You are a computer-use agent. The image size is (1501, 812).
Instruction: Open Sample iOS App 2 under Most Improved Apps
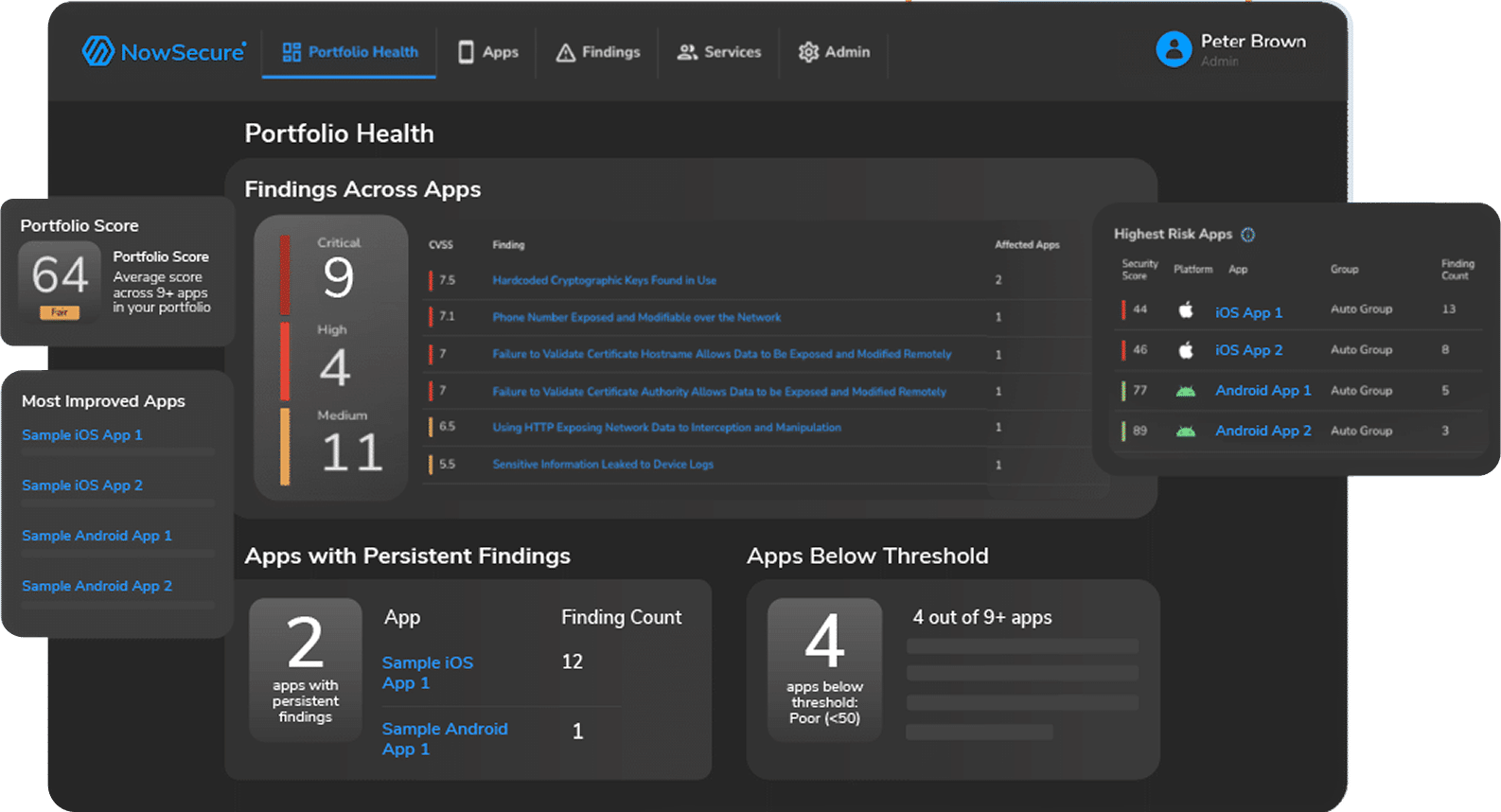coord(82,485)
